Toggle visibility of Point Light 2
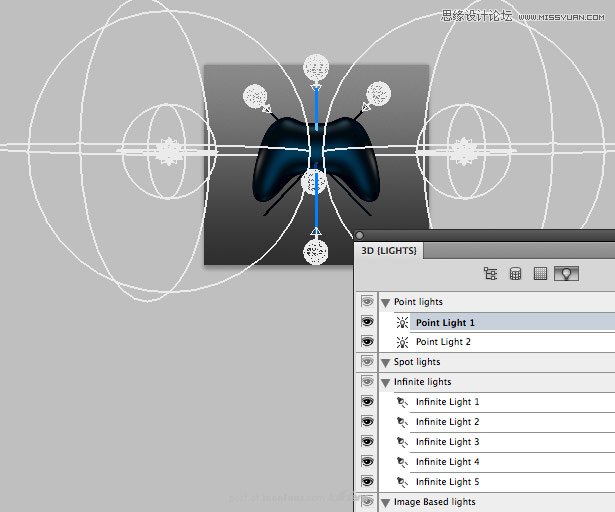This screenshot has width=615, height=512. coord(367,342)
